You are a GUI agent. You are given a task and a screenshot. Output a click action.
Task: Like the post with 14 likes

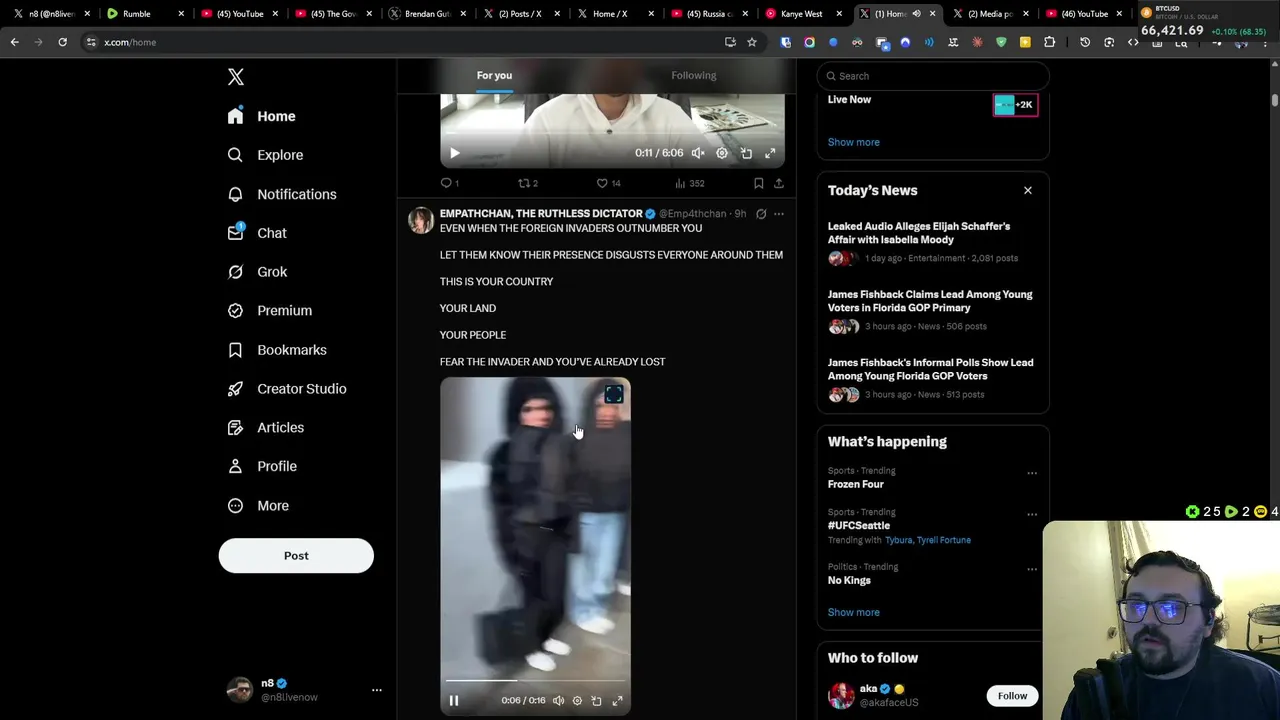608,183
